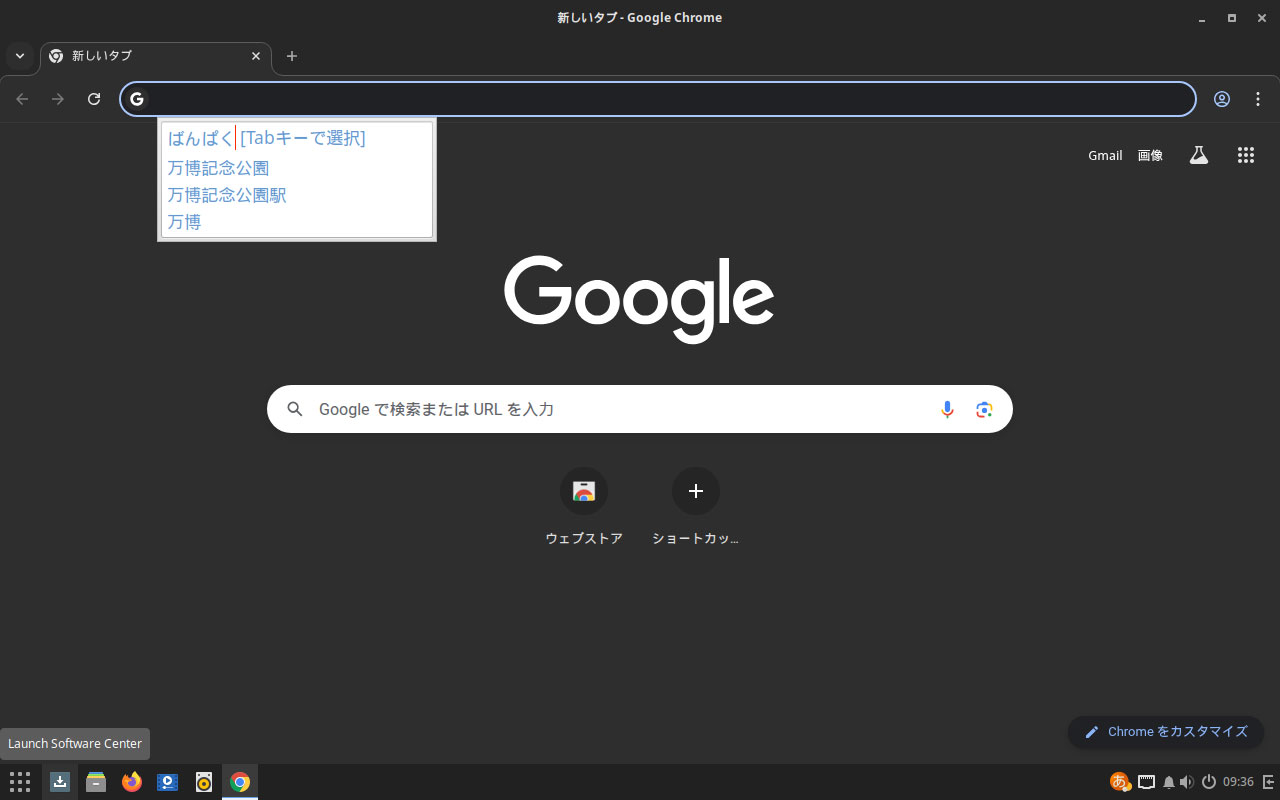Click the Chrome をカスタマイズ button

pyautogui.click(x=1166, y=732)
